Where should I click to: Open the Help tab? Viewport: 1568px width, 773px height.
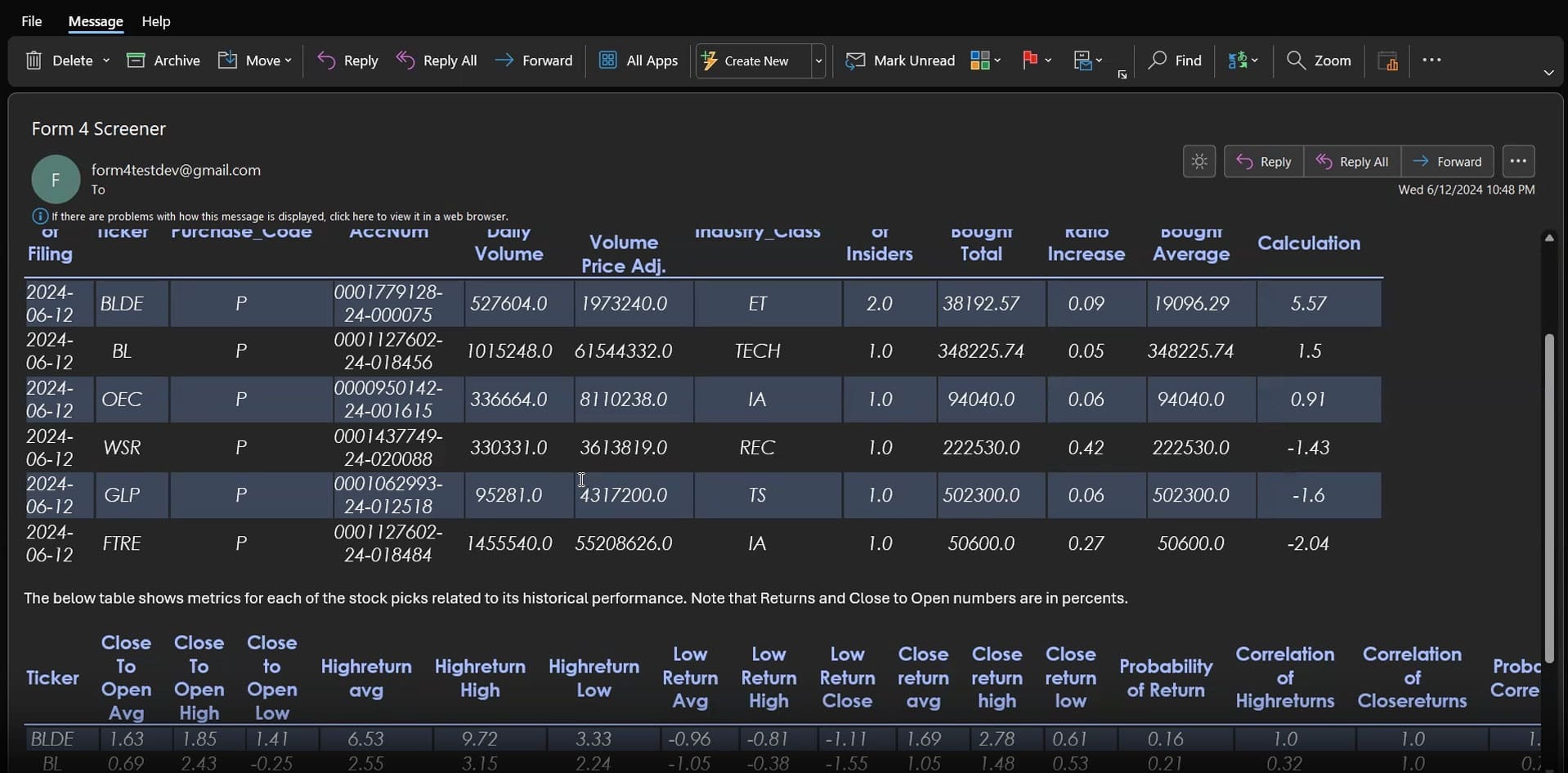pos(155,21)
